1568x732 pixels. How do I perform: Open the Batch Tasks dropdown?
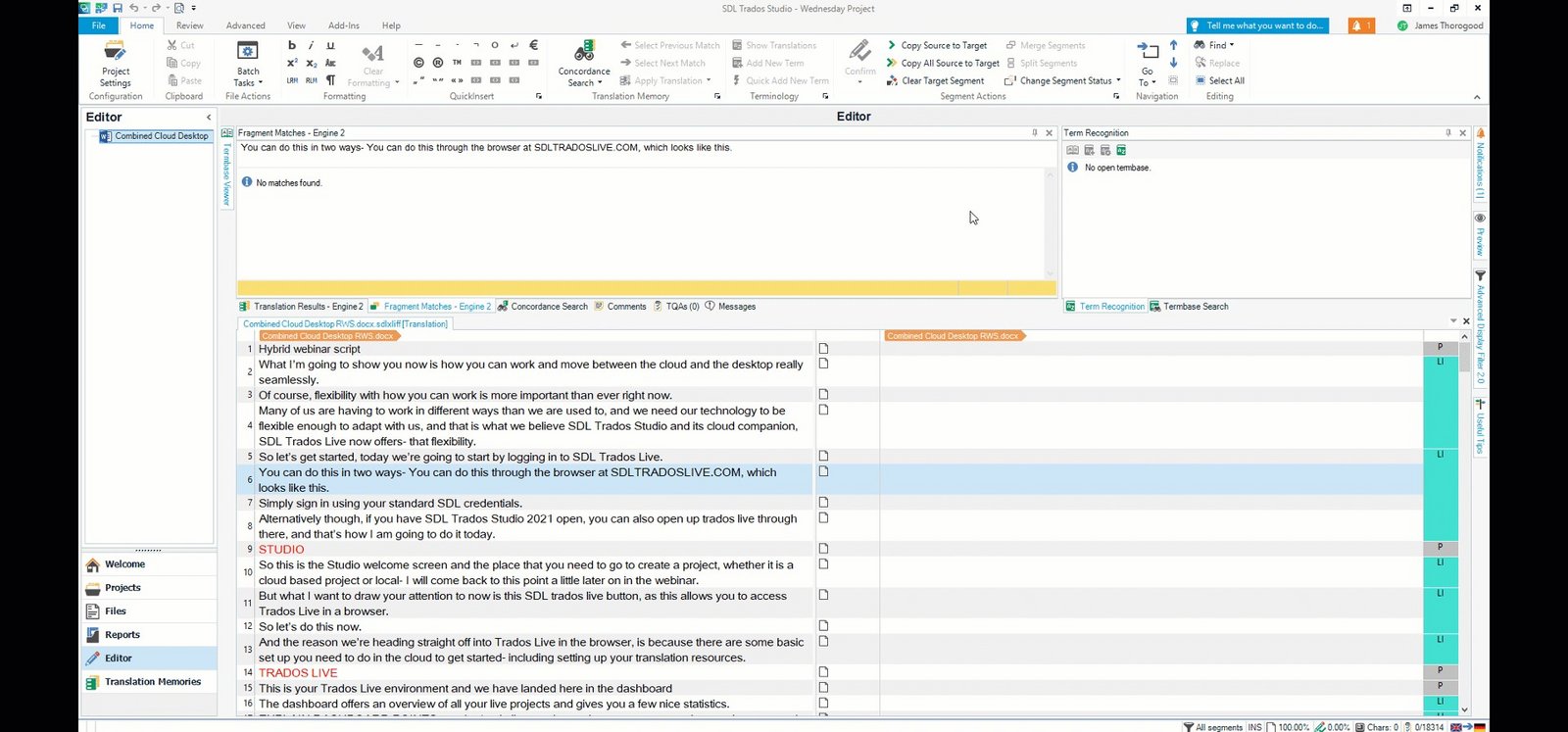tap(248, 65)
